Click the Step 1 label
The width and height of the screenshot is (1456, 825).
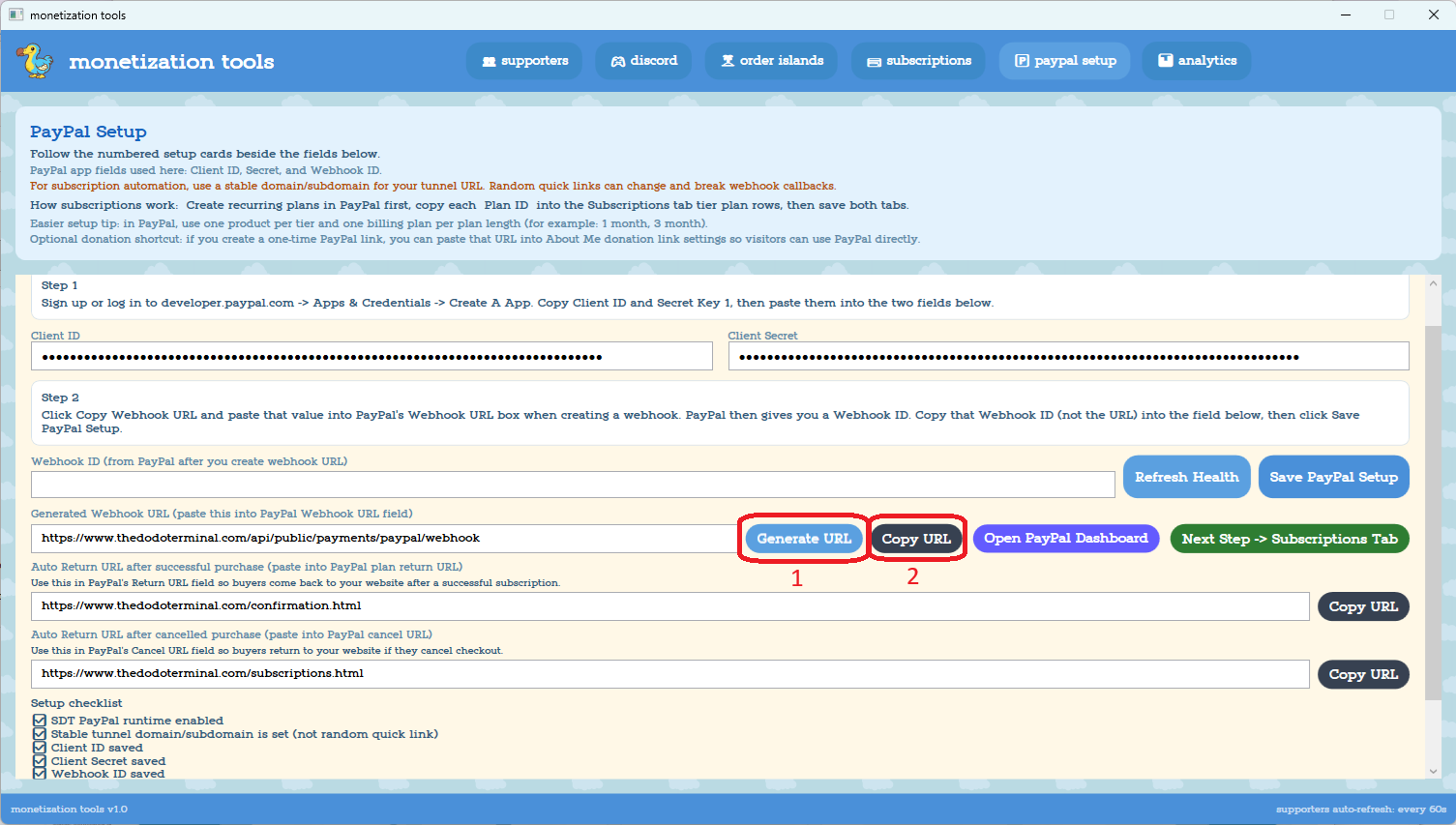pos(60,285)
